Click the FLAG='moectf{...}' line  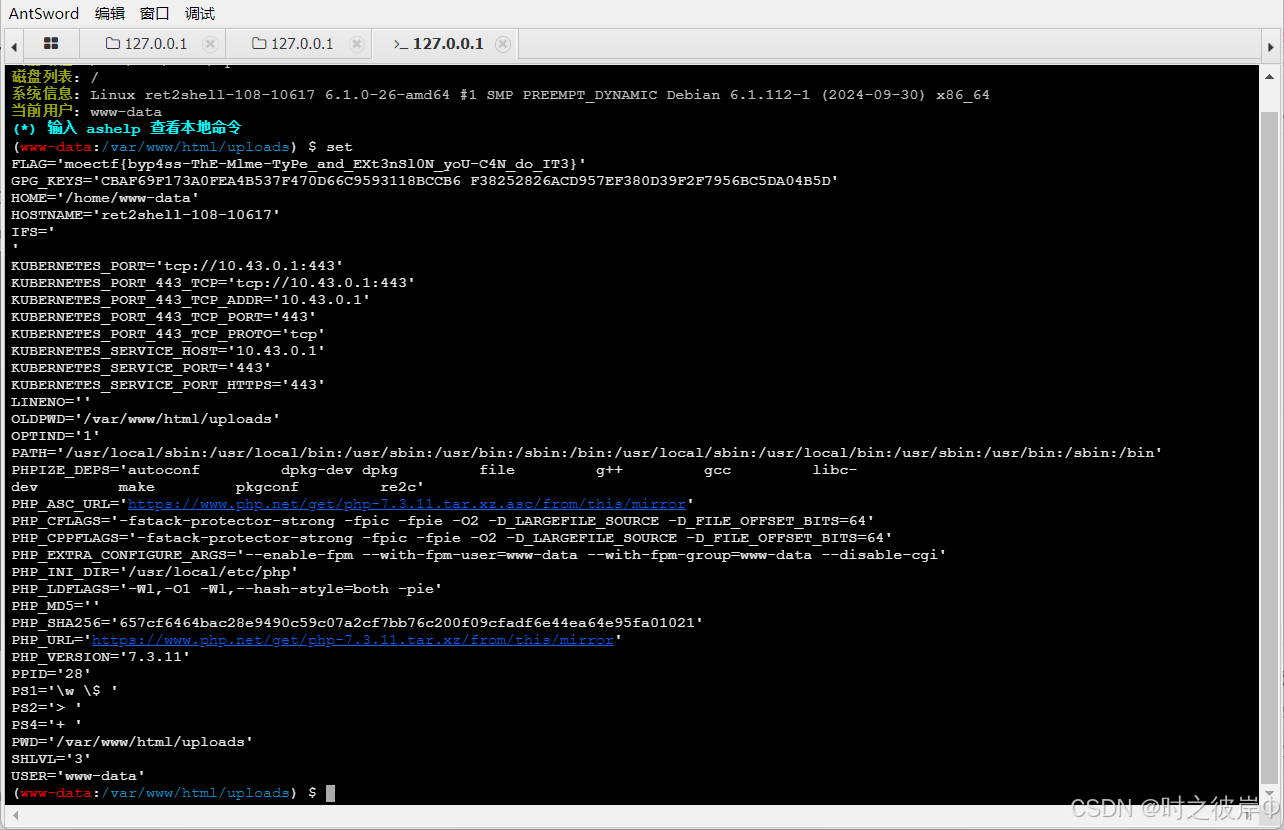click(299, 164)
